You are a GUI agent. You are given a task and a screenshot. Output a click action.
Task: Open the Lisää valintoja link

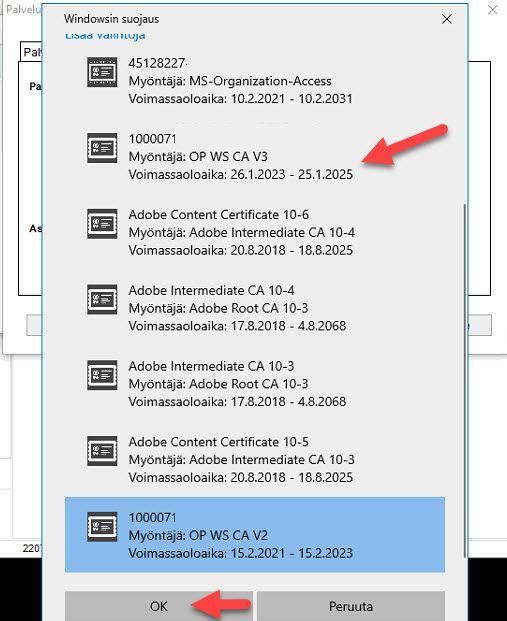105,36
